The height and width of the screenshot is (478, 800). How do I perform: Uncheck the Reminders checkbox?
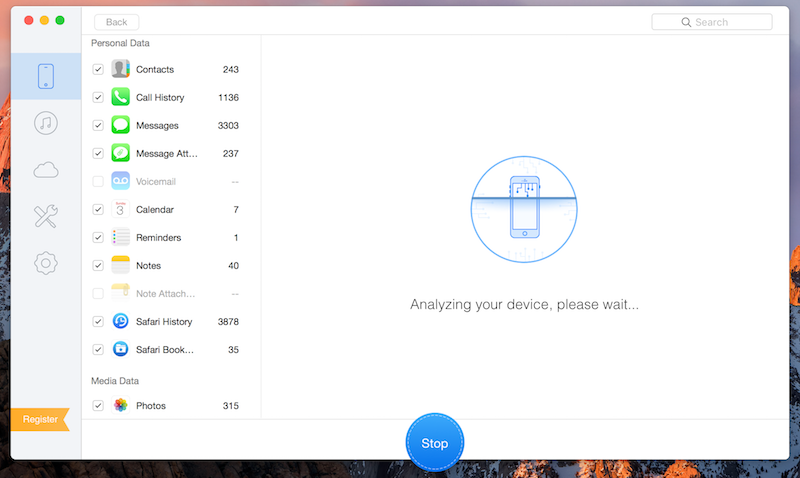pyautogui.click(x=98, y=237)
